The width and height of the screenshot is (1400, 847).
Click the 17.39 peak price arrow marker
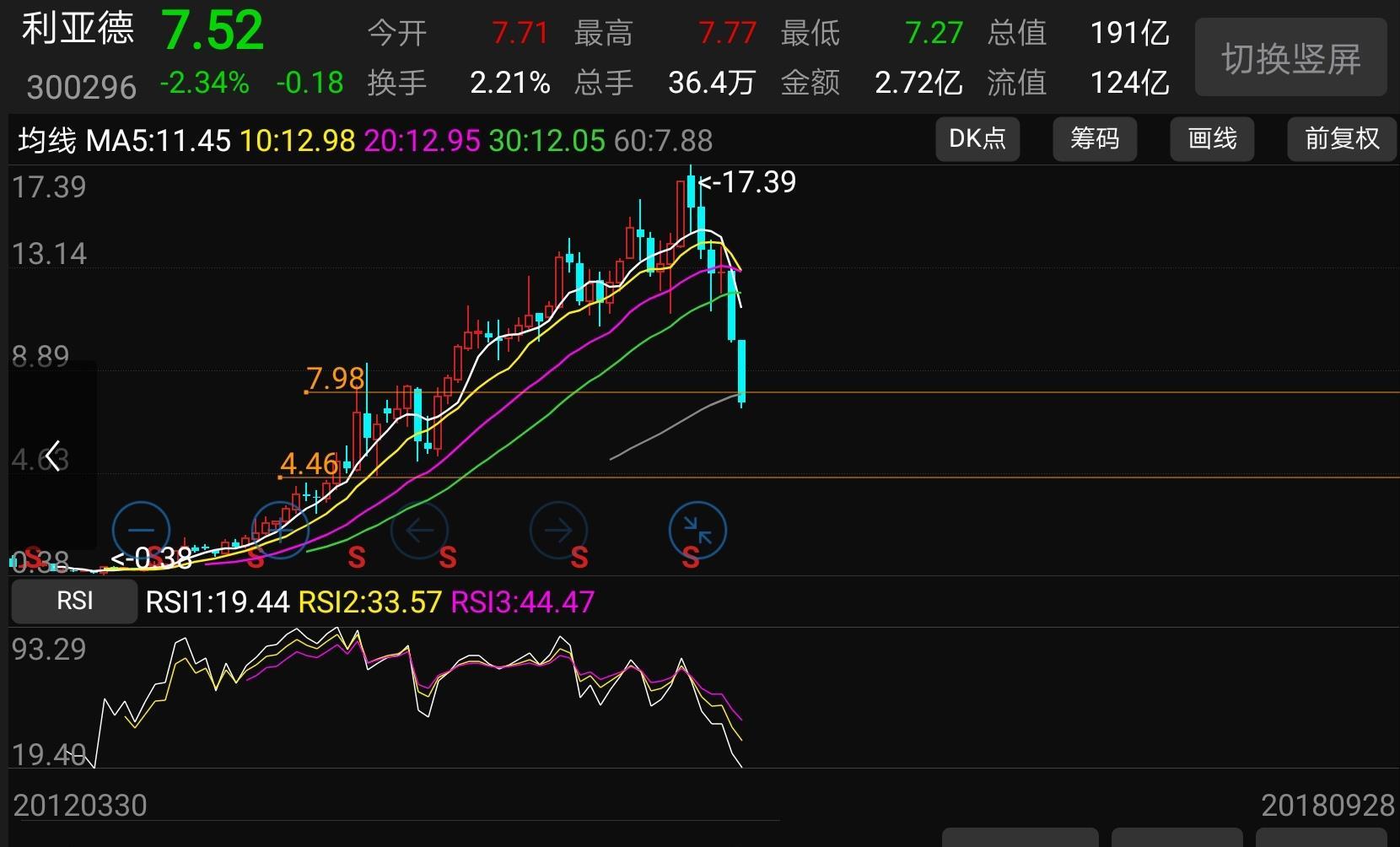(x=746, y=182)
